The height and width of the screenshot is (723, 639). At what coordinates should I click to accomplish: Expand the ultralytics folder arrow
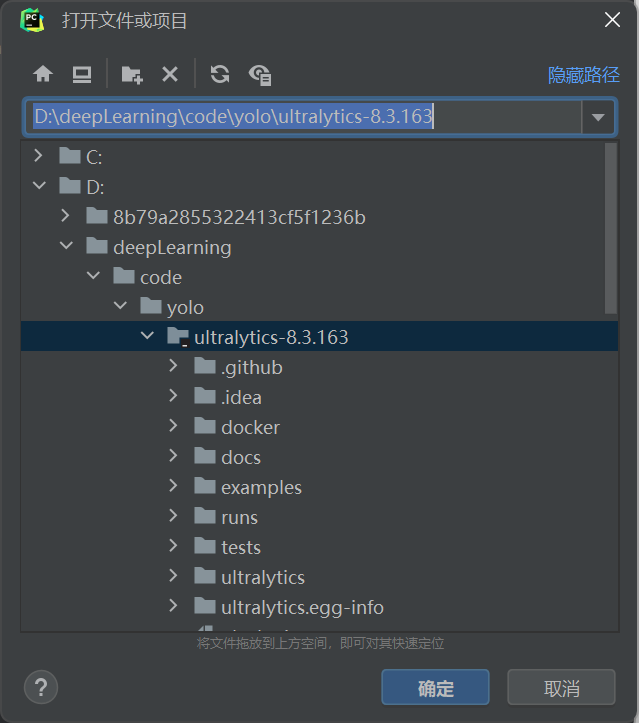point(173,575)
